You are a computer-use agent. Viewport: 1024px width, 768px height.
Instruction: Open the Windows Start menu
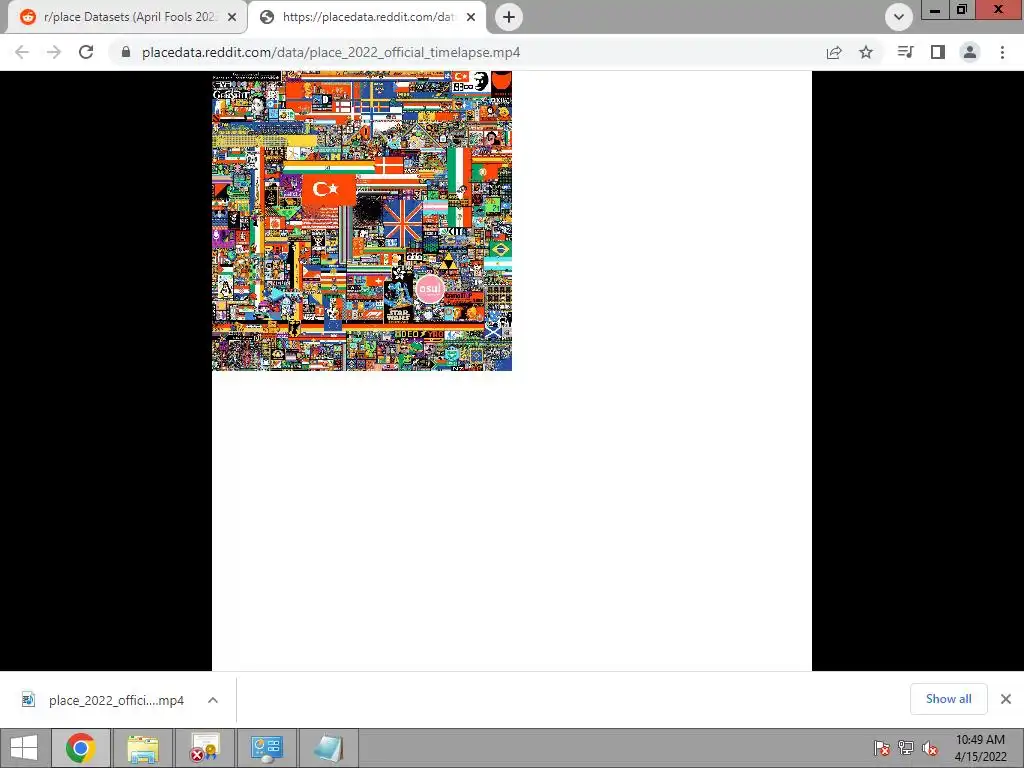tap(24, 748)
